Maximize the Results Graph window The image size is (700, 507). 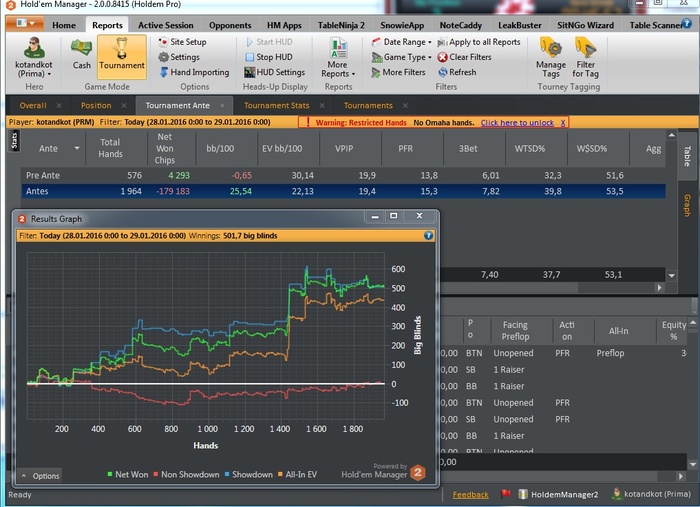pyautogui.click(x=393, y=216)
